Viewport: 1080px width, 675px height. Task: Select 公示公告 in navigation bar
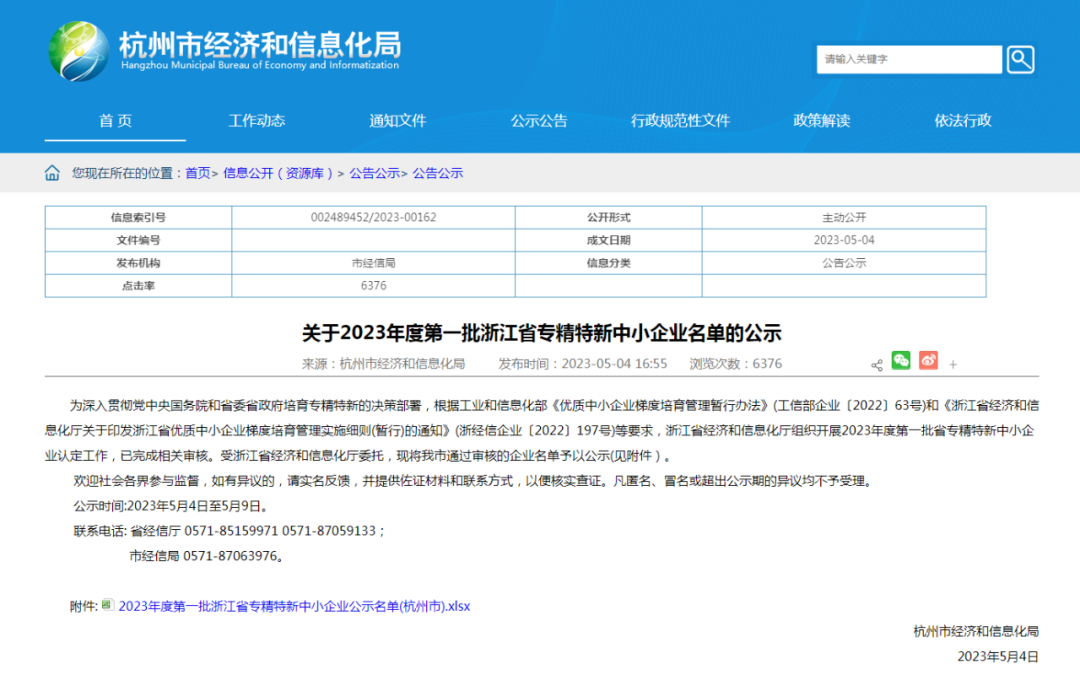tap(539, 121)
